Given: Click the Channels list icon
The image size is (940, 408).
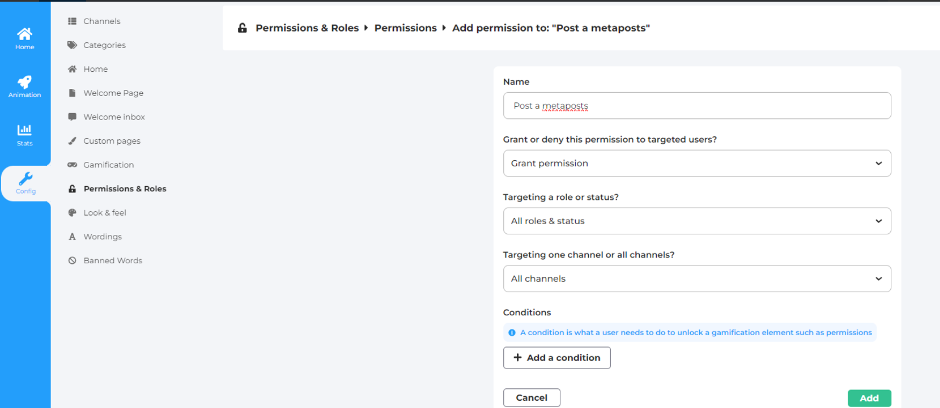Looking at the screenshot, I should pyautogui.click(x=72, y=21).
